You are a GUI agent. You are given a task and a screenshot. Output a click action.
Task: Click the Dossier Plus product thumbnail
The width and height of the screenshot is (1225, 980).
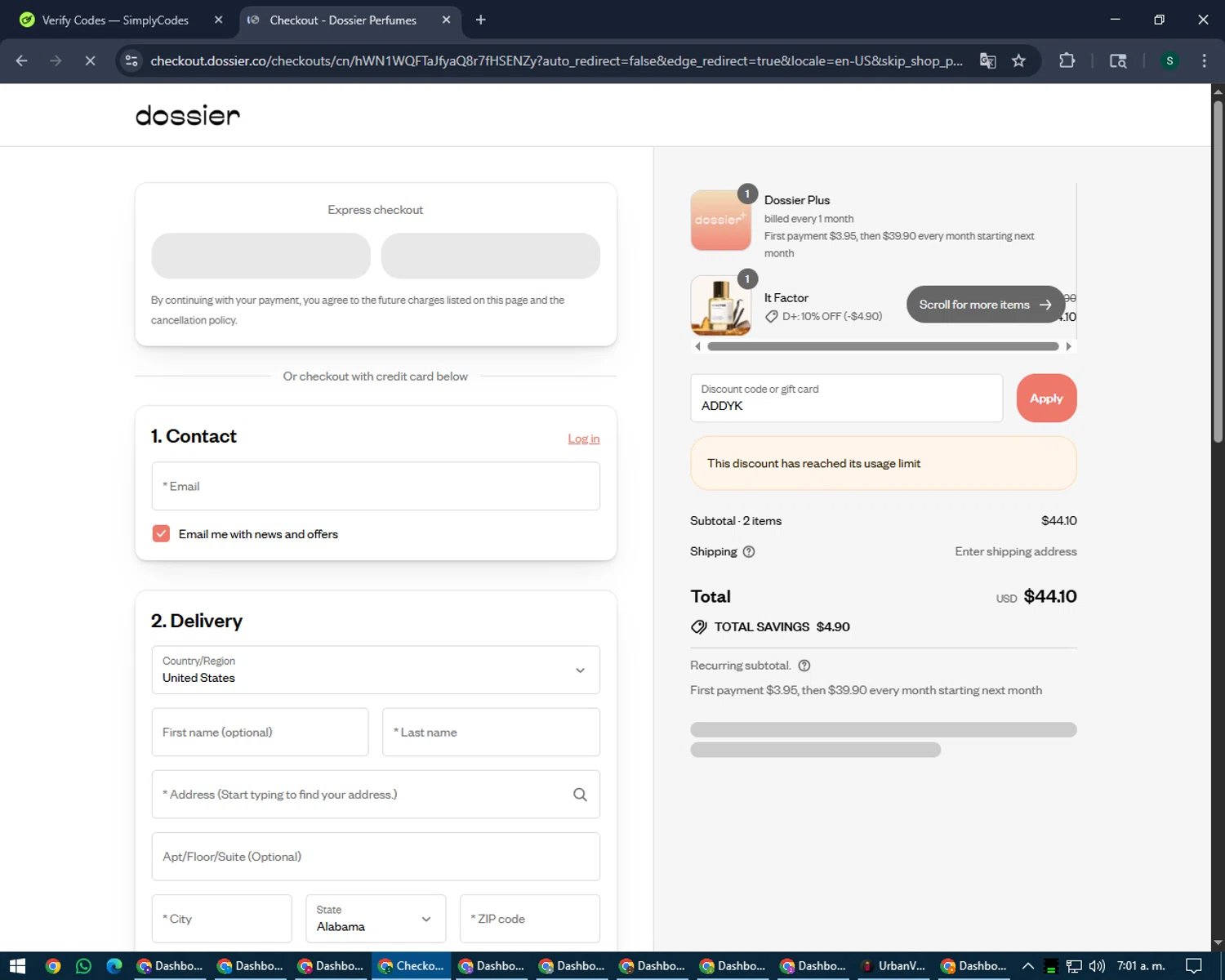720,220
